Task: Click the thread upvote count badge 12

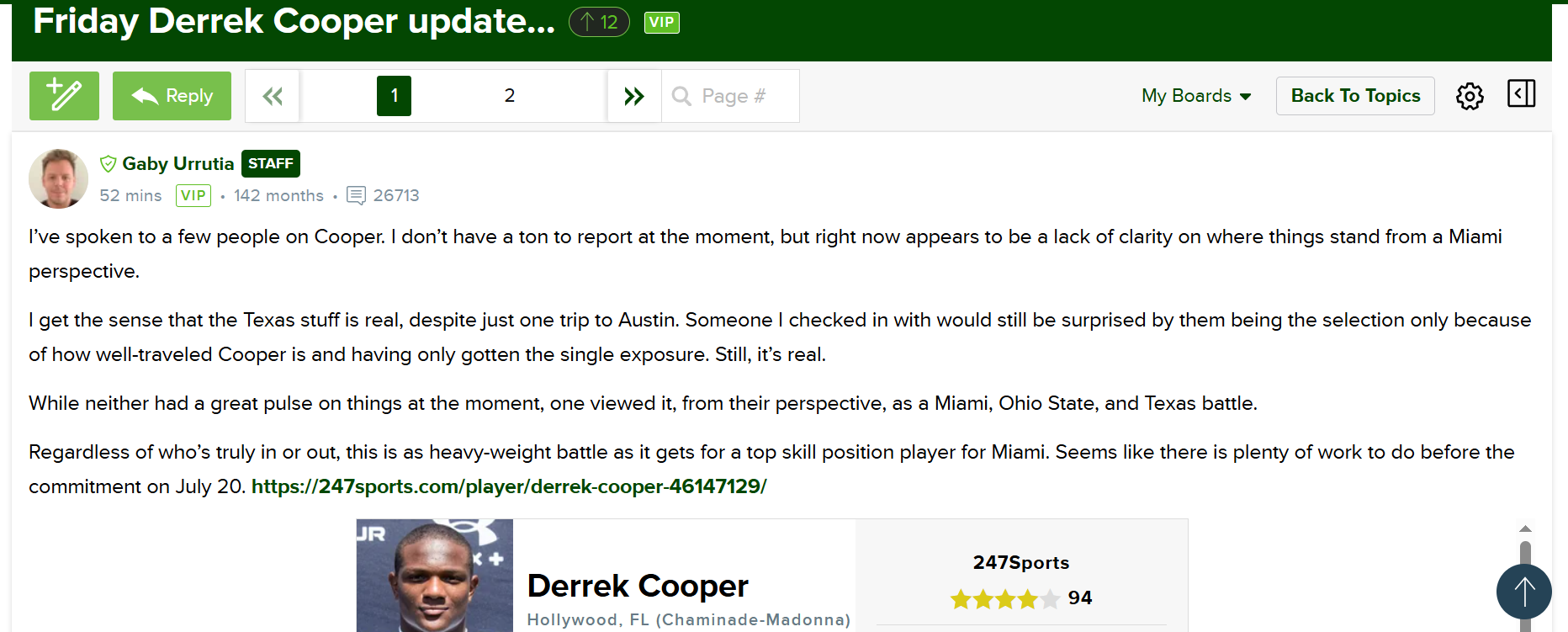Action: coord(599,22)
